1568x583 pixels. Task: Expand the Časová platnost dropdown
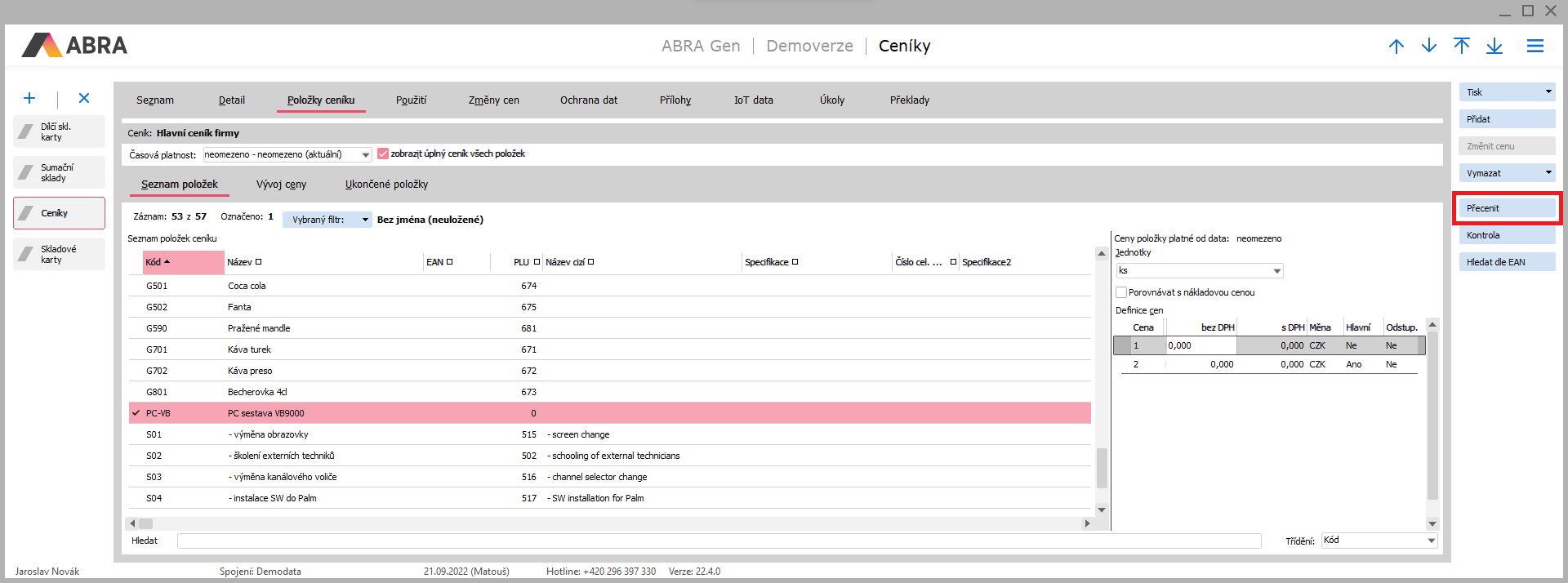pos(366,154)
